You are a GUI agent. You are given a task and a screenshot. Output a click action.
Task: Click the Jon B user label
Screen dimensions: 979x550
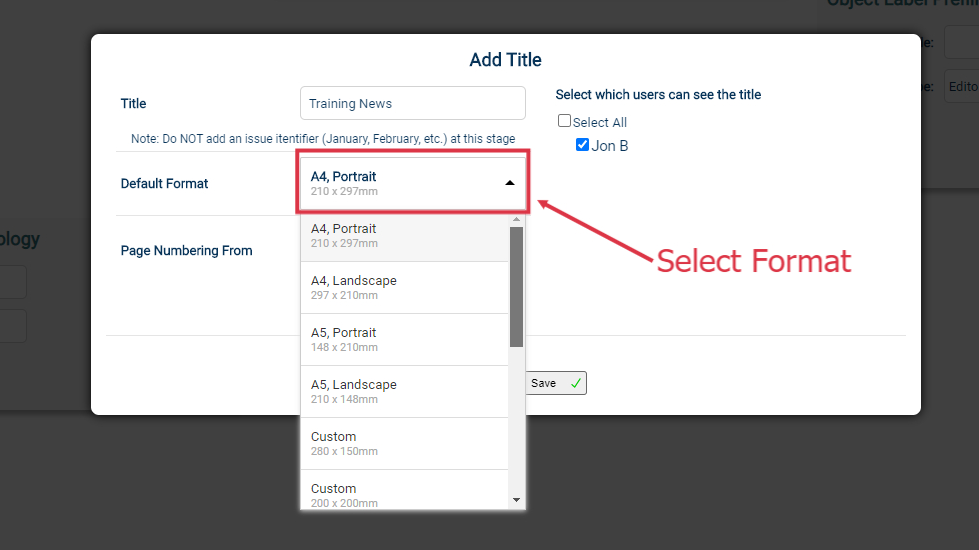point(609,145)
